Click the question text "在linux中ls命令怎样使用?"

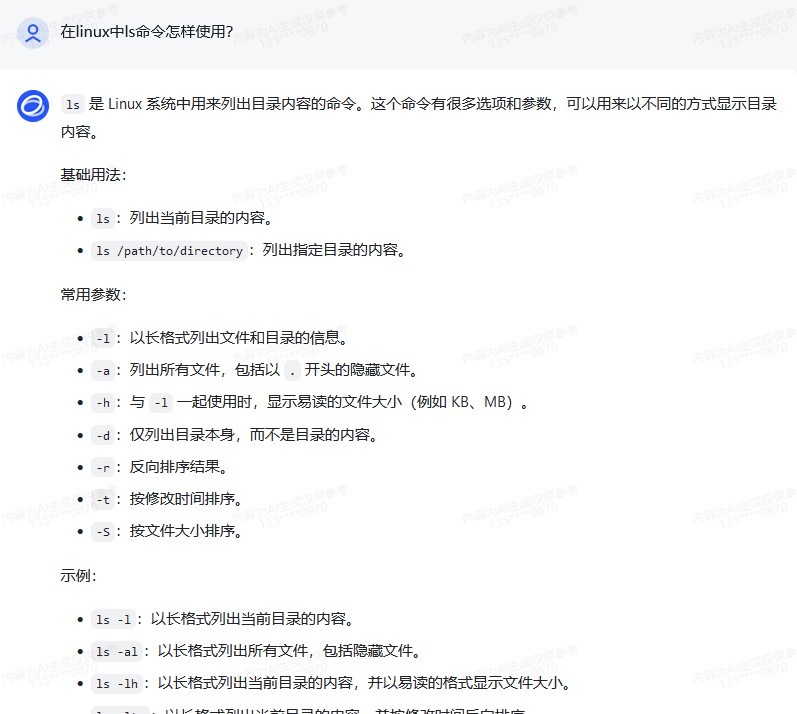tap(146, 32)
